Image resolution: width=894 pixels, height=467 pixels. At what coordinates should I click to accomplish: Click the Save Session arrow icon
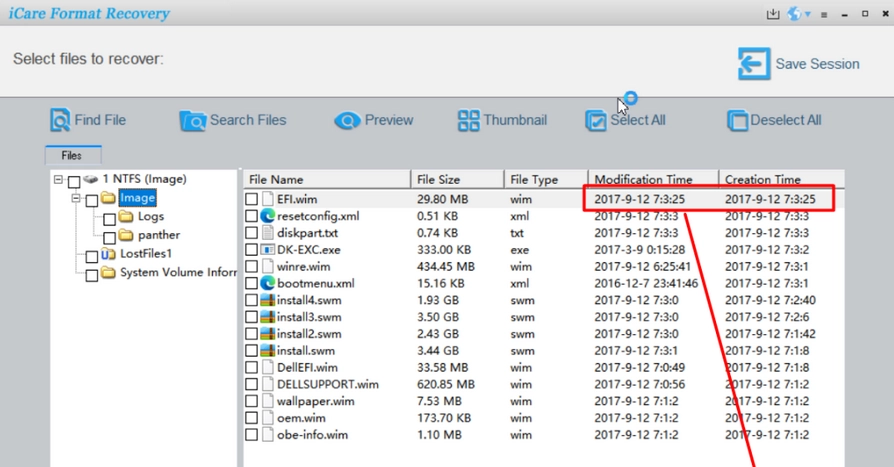[x=754, y=63]
